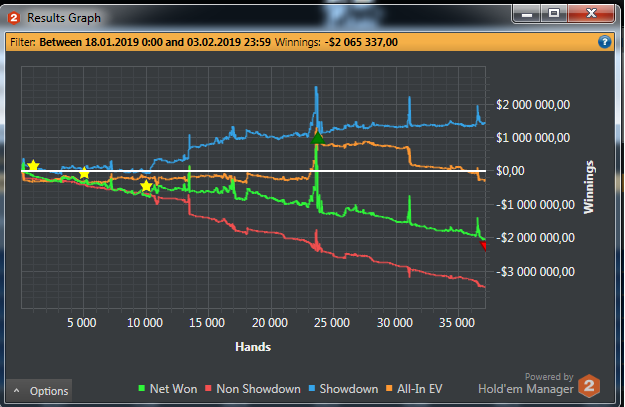This screenshot has height=407, width=625.
Task: Click the $2 000 000,00 axis label
Action: tap(533, 105)
